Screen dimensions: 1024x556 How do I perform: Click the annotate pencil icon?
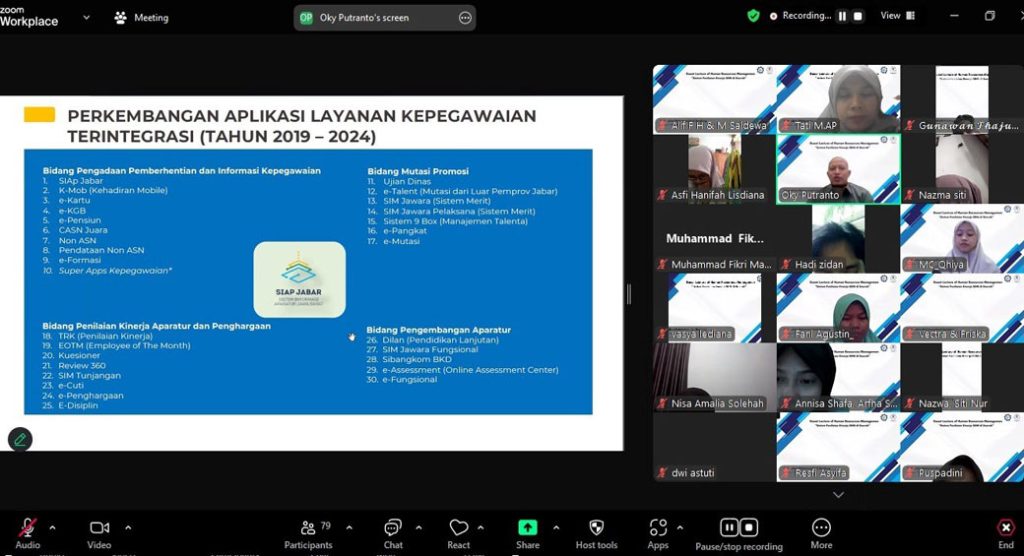(20, 440)
